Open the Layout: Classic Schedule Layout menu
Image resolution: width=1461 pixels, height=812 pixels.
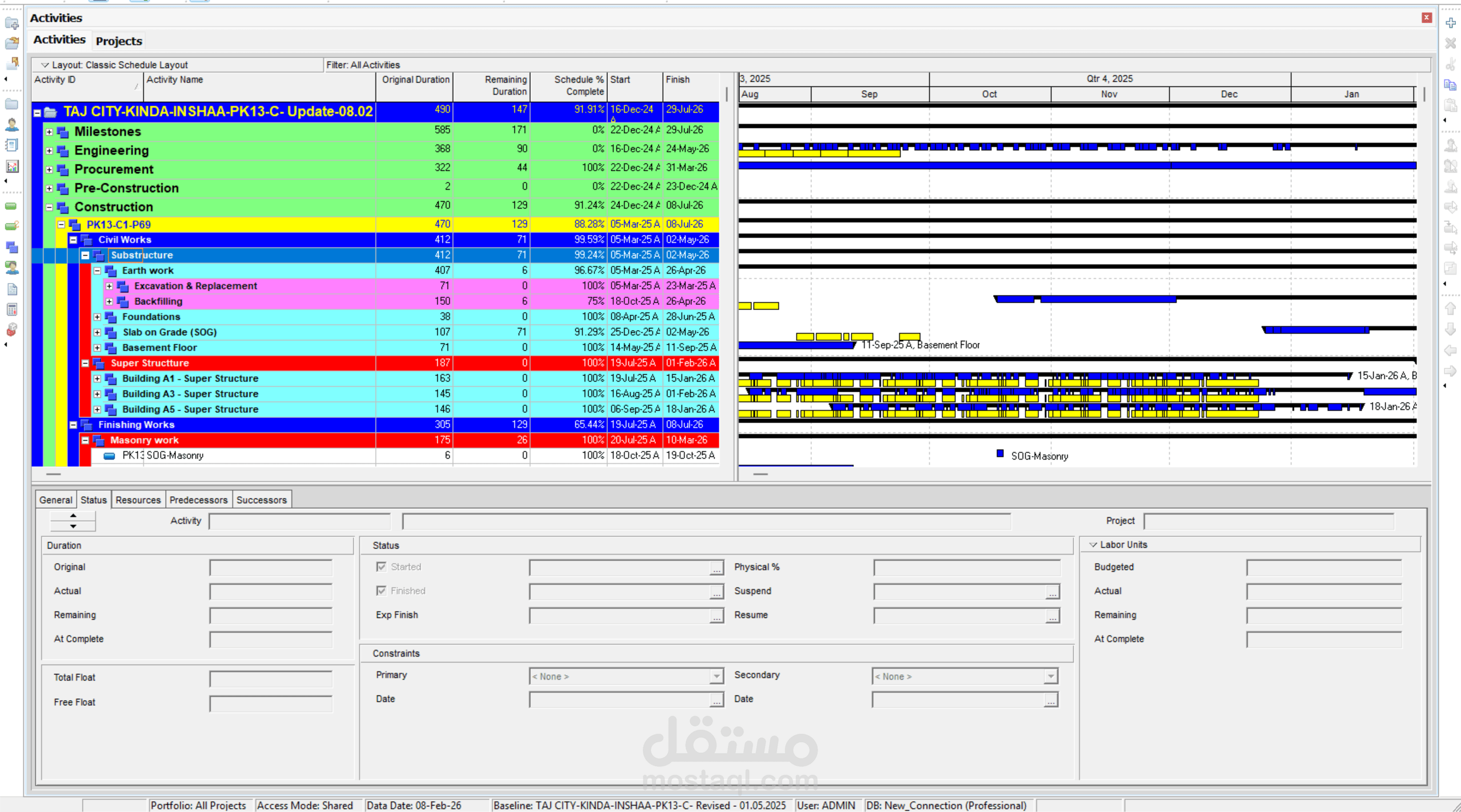pos(114,65)
